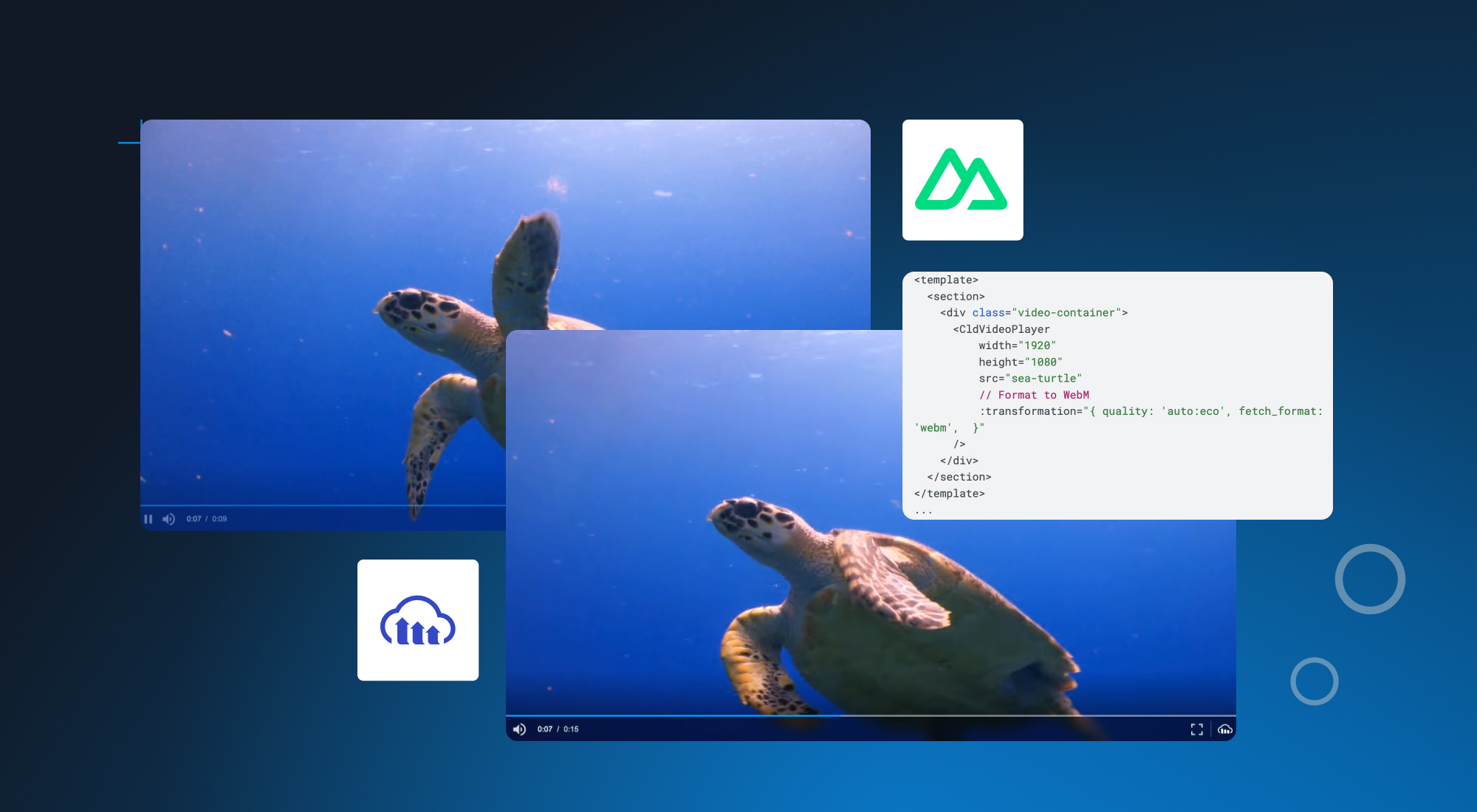The height and width of the screenshot is (812, 1477).
Task: Click the small circle outline near bottom right
Action: [x=1315, y=681]
